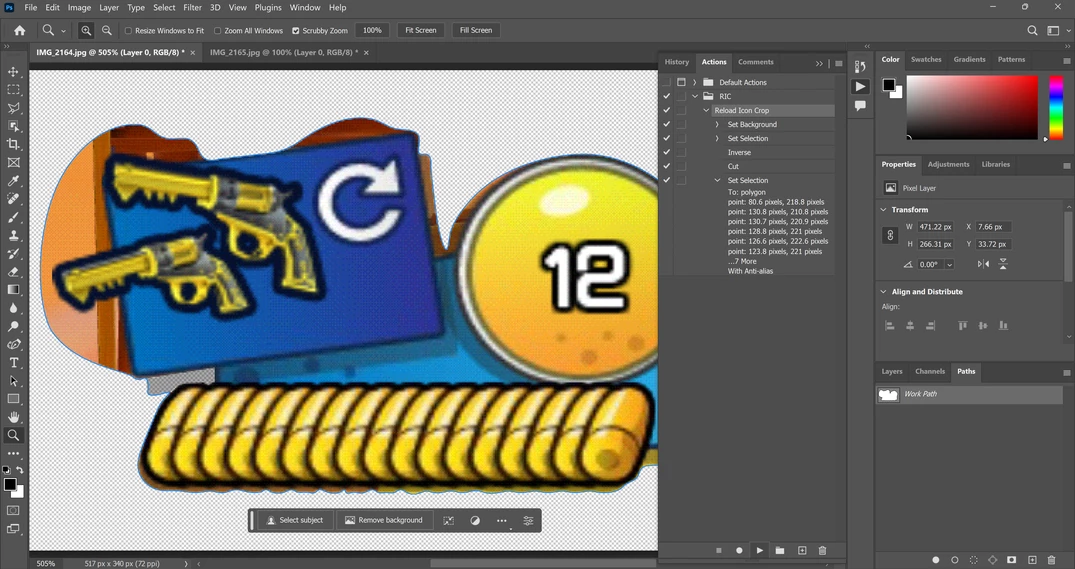Collapse the RIC action set

click(x=694, y=97)
